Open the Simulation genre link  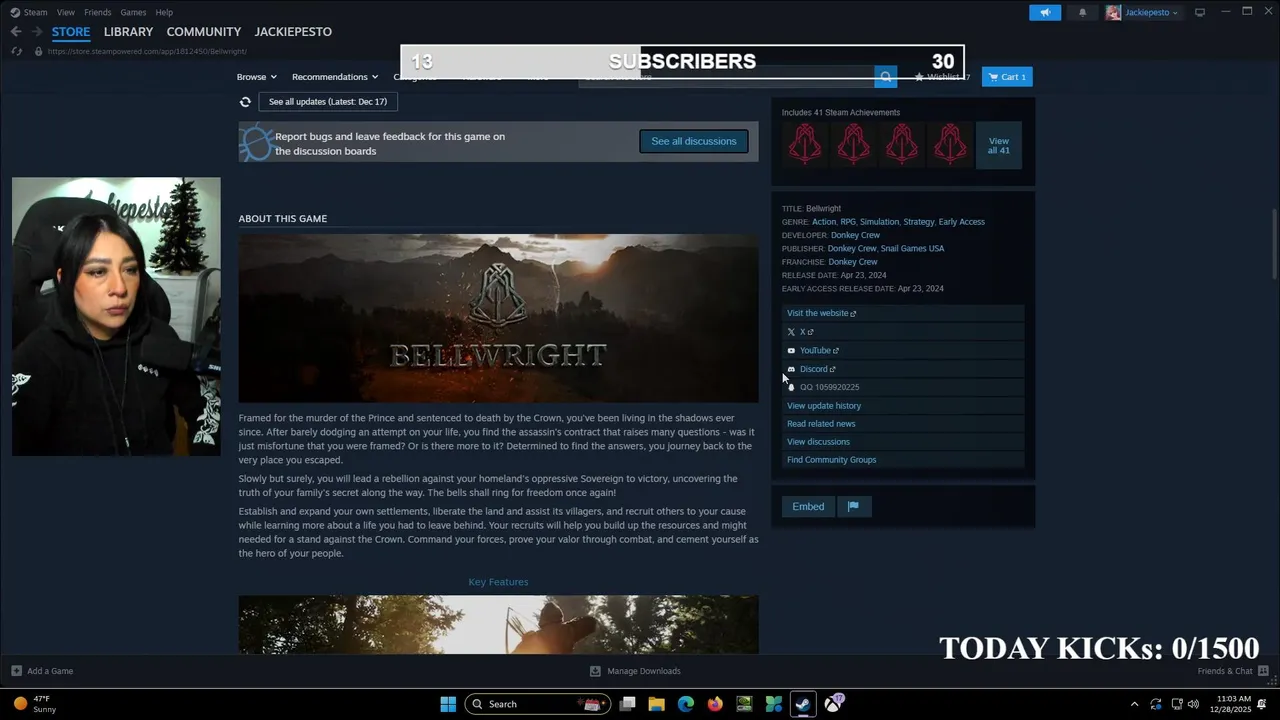(x=879, y=222)
